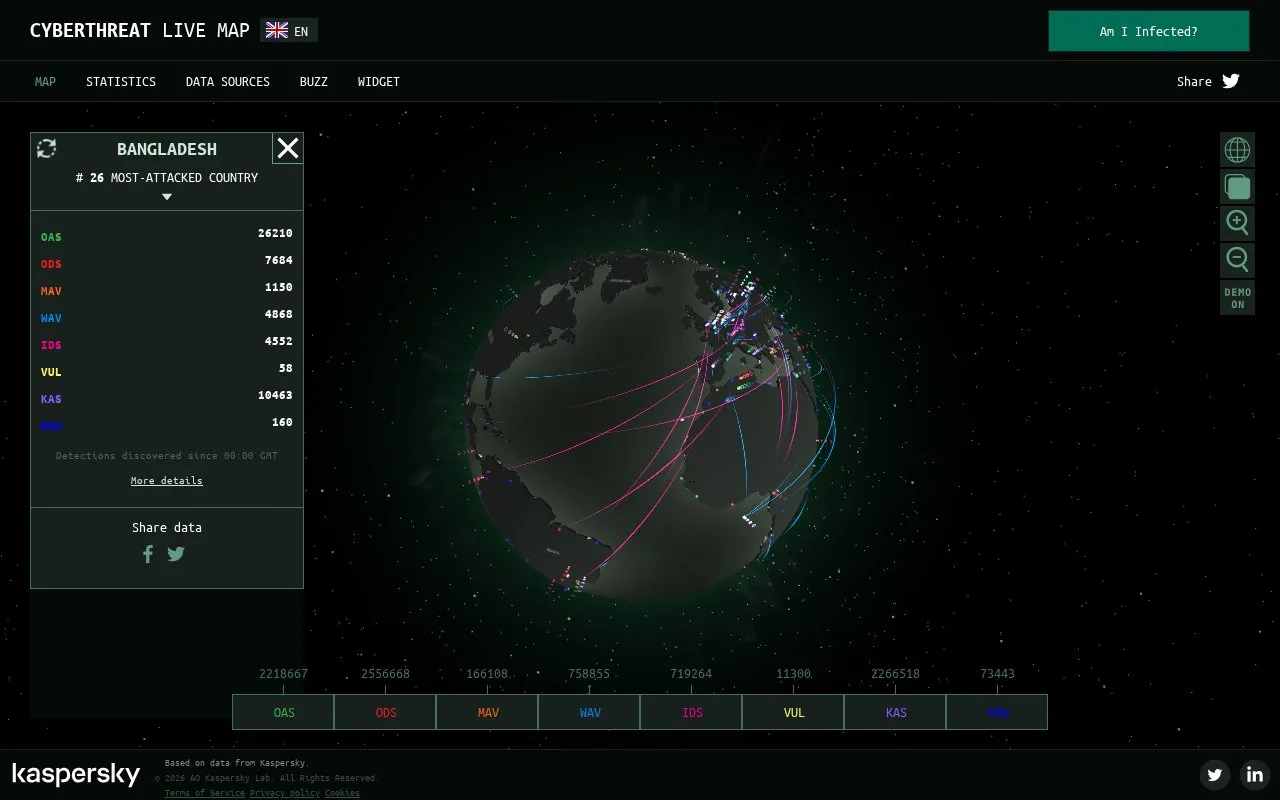Switch to globe view icon
This screenshot has width=1280, height=800.
pos(1237,150)
